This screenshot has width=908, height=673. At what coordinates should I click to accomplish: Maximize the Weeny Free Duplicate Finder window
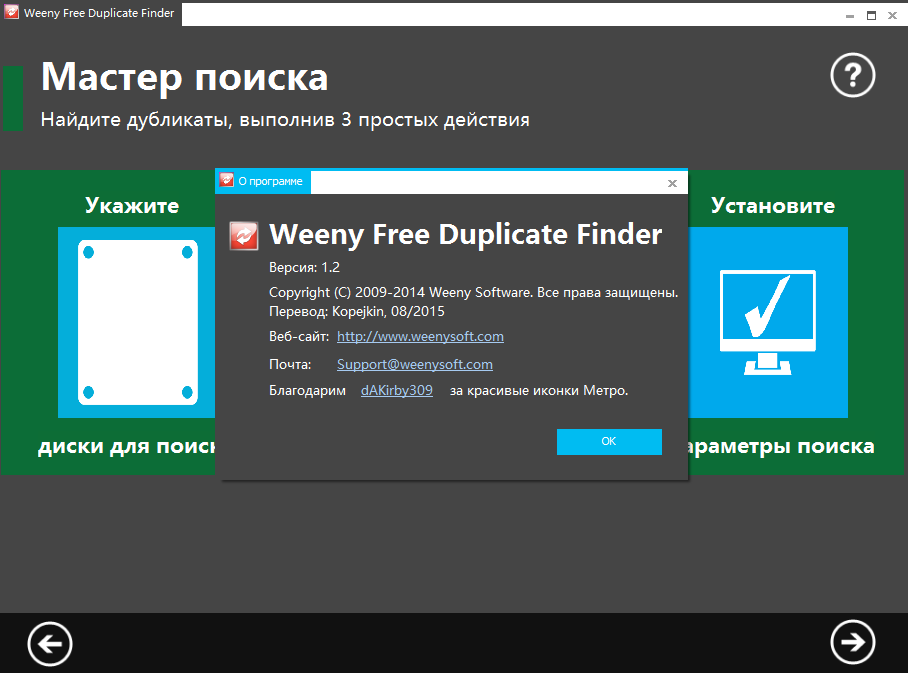(871, 16)
